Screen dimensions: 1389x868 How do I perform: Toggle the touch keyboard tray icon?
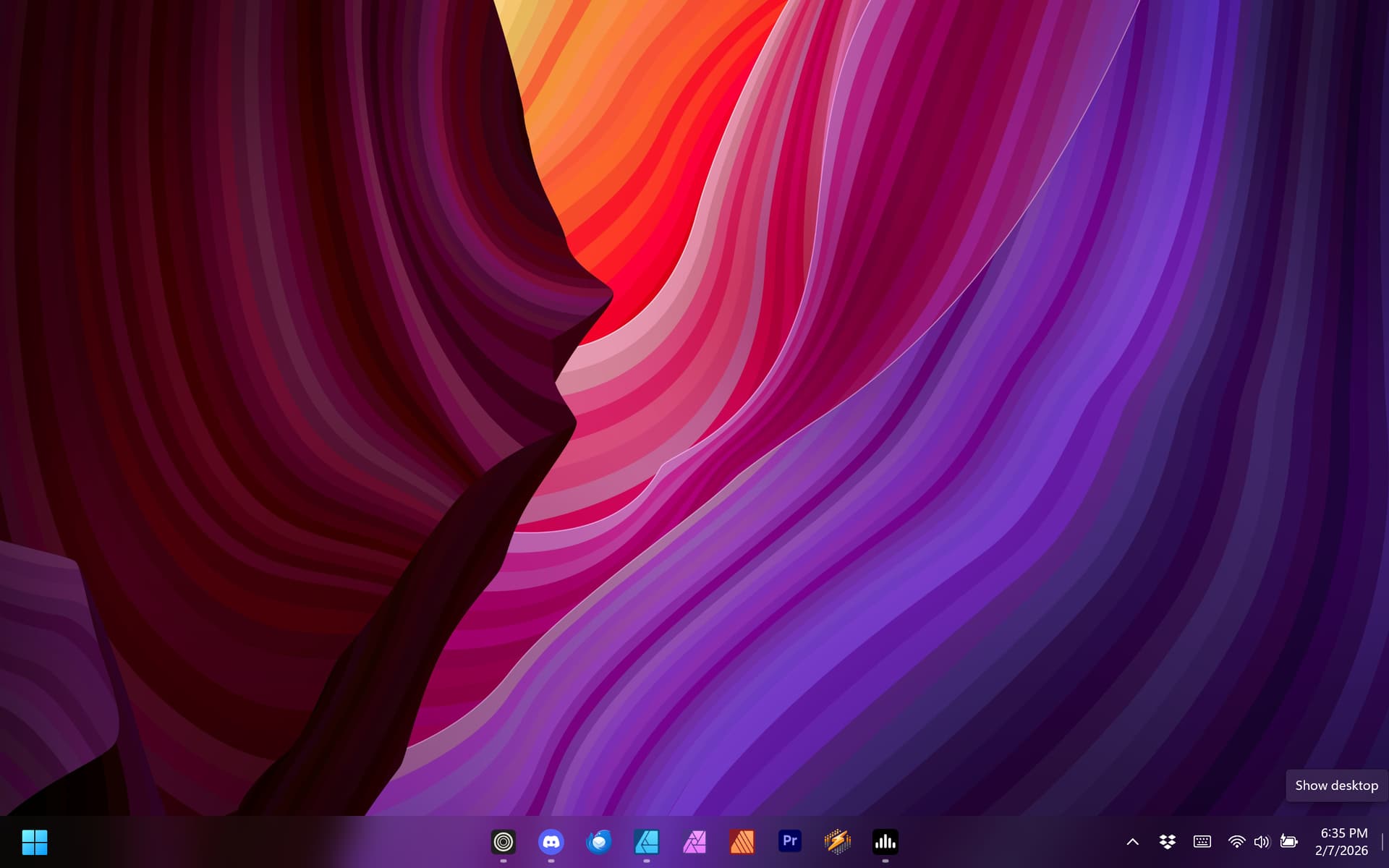click(x=1202, y=842)
